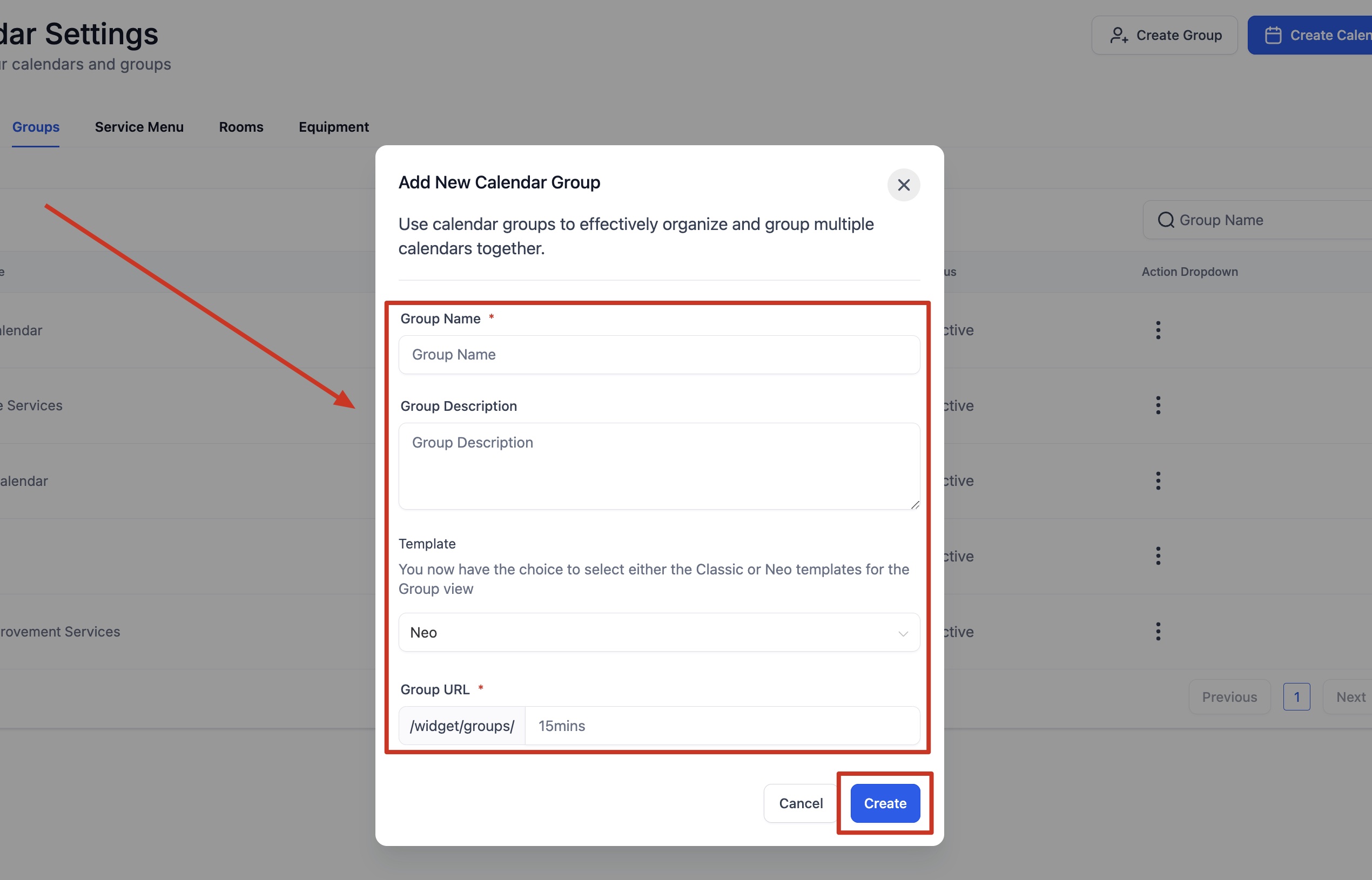Focus the Group Name input field
The width and height of the screenshot is (1372, 880).
pos(658,355)
